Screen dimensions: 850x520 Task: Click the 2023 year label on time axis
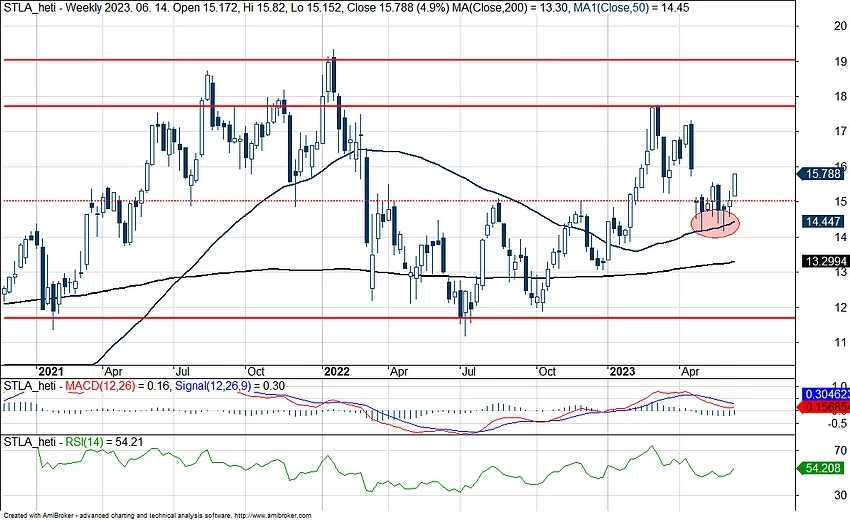coord(622,371)
